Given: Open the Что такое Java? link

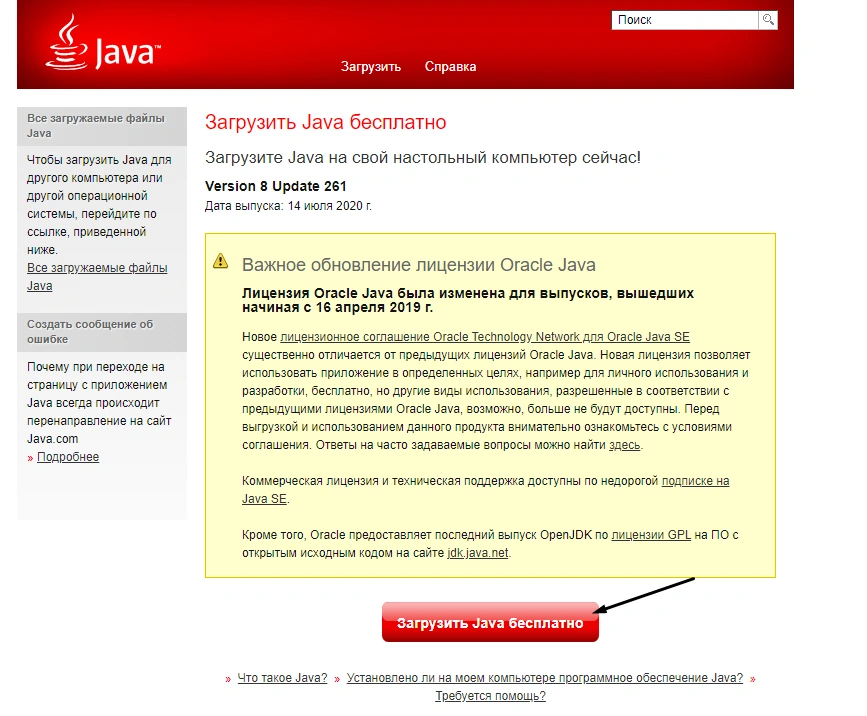Looking at the screenshot, I should tap(282, 678).
